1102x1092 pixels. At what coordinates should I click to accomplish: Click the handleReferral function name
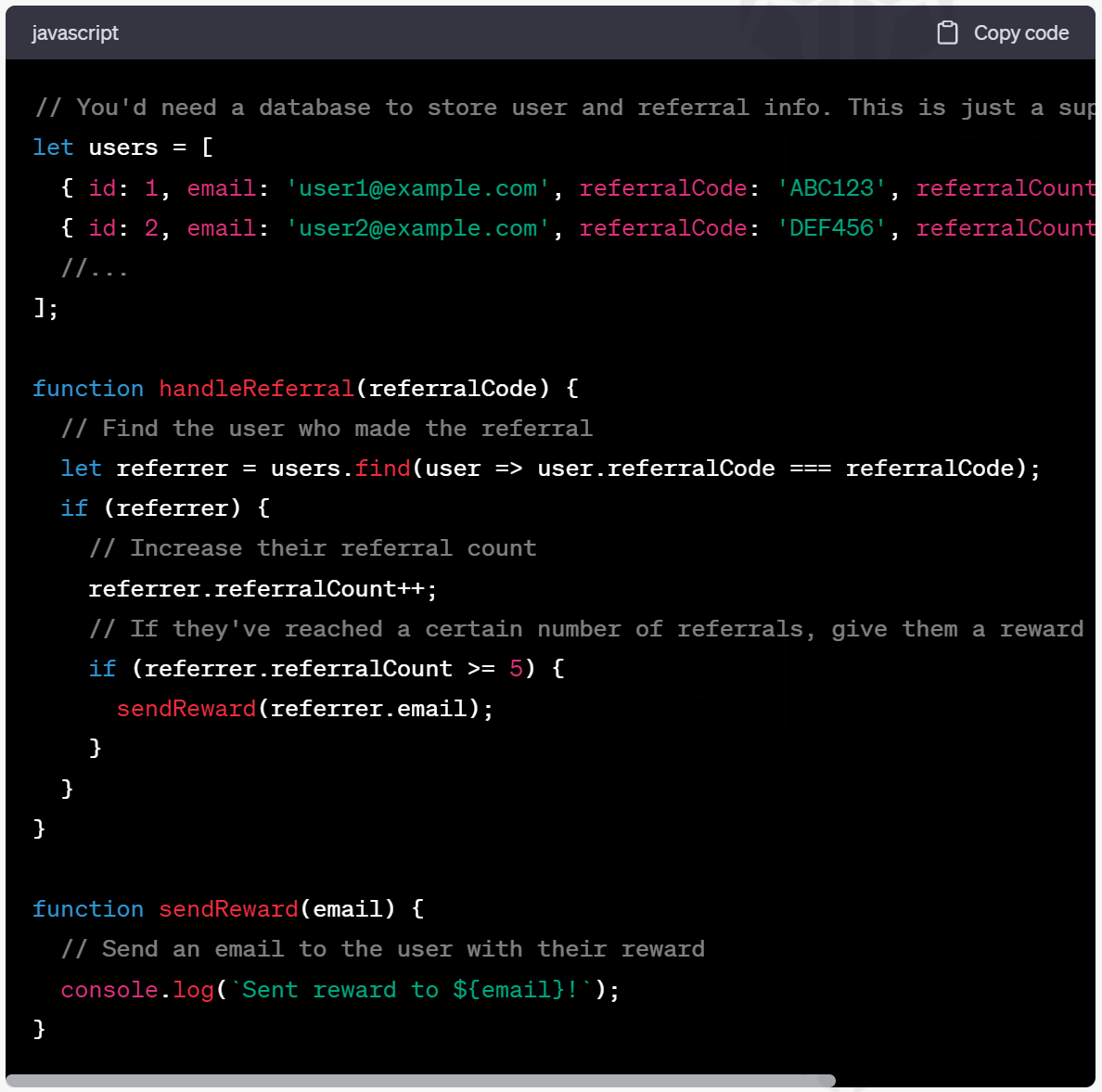pyautogui.click(x=256, y=389)
